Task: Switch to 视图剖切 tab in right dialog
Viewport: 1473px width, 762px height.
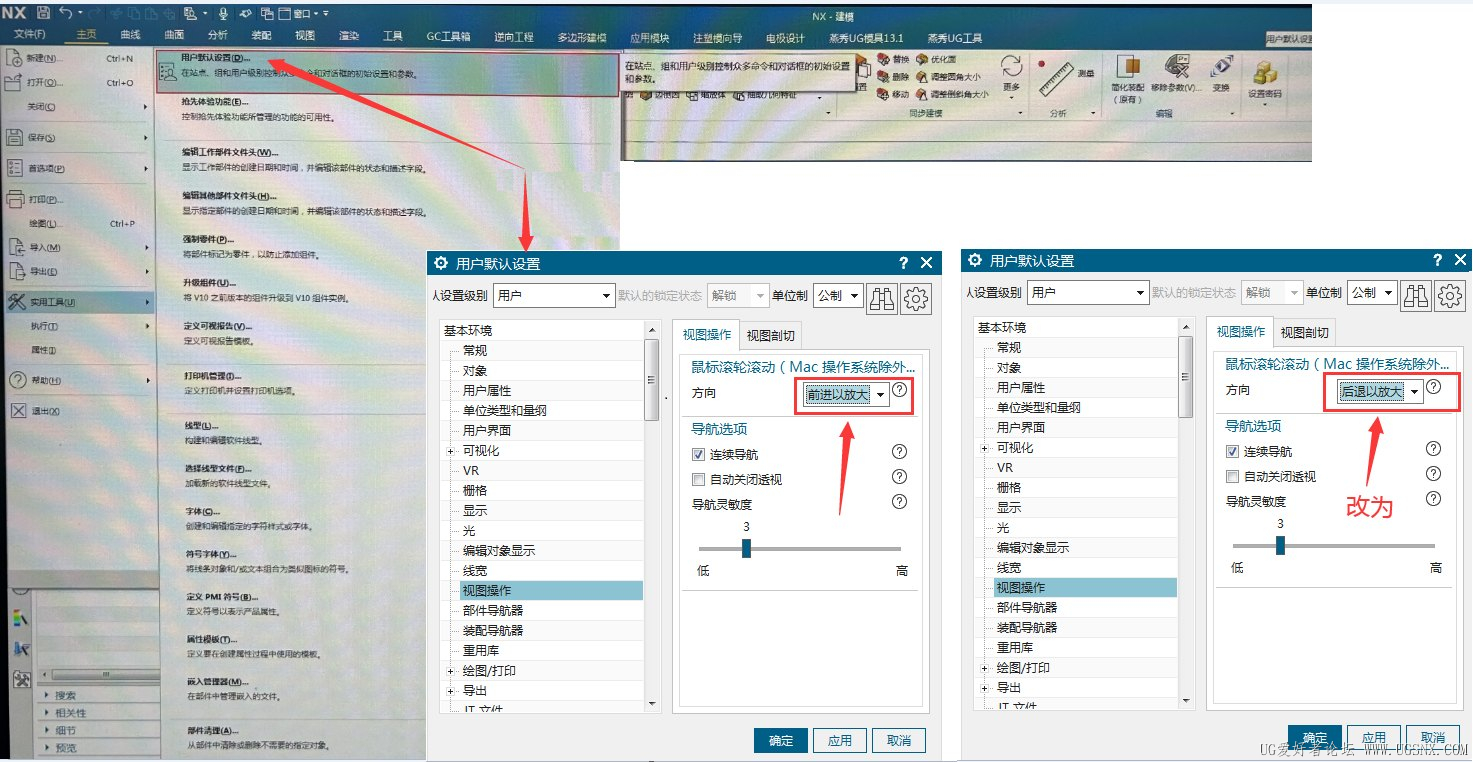Action: [1305, 333]
